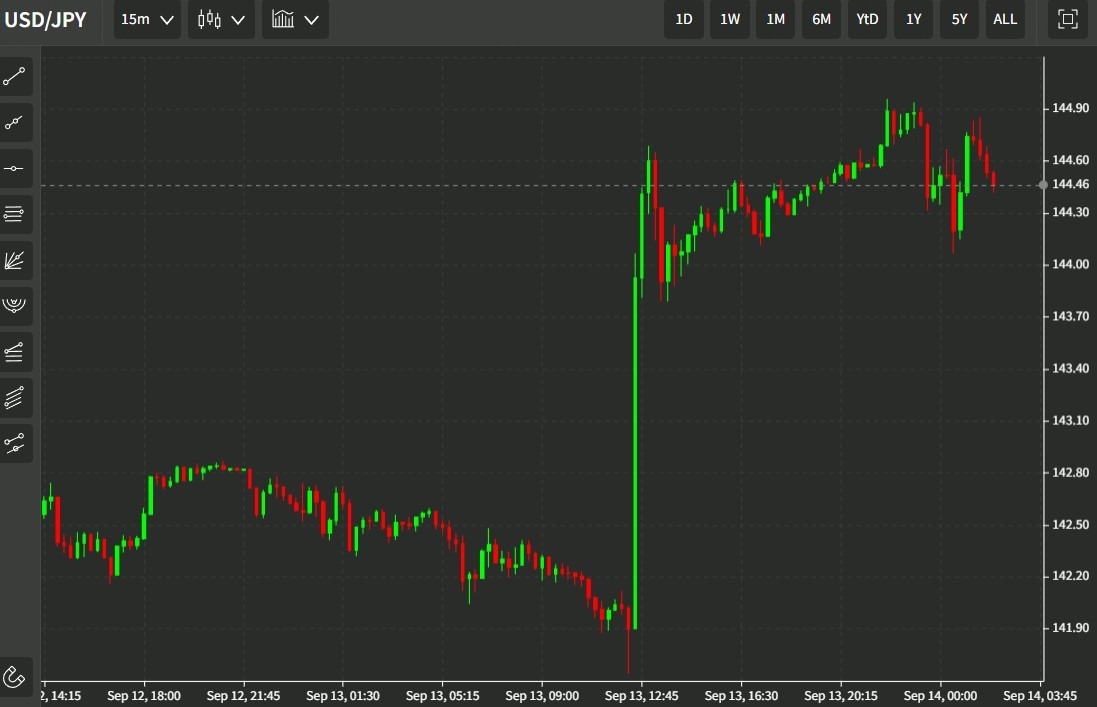Viewport: 1097px width, 707px height.
Task: Click the 142.20 price axis label
Action: 1070,576
